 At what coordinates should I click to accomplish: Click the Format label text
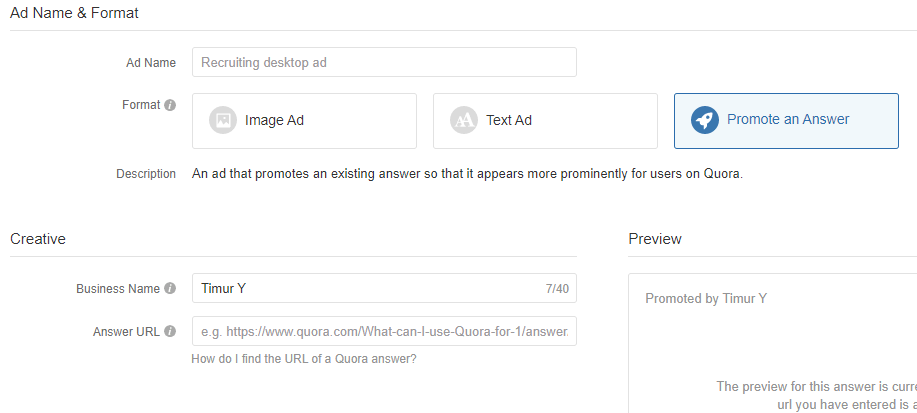point(141,105)
